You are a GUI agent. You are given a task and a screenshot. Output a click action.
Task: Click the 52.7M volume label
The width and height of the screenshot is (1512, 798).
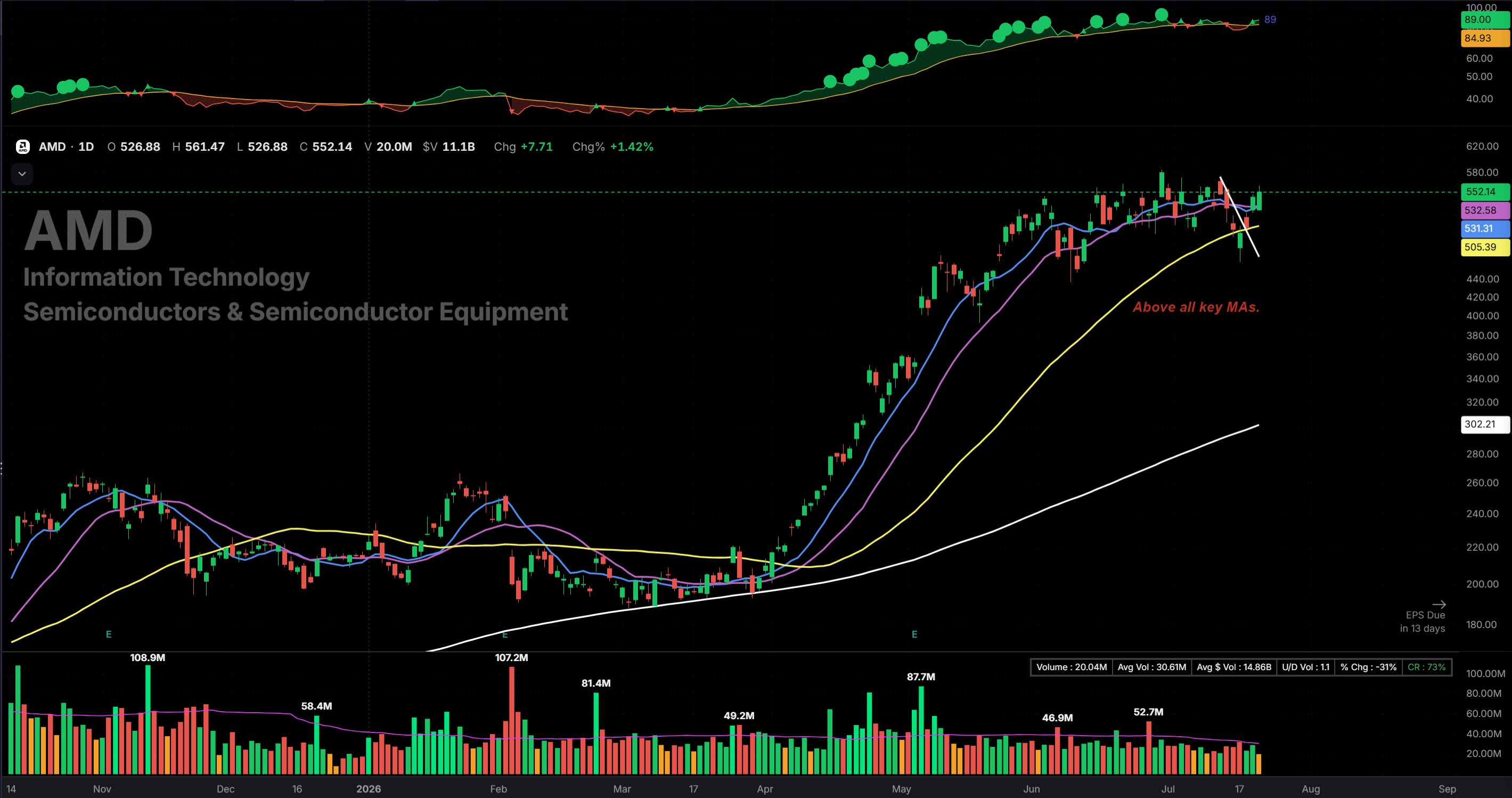tap(1148, 712)
